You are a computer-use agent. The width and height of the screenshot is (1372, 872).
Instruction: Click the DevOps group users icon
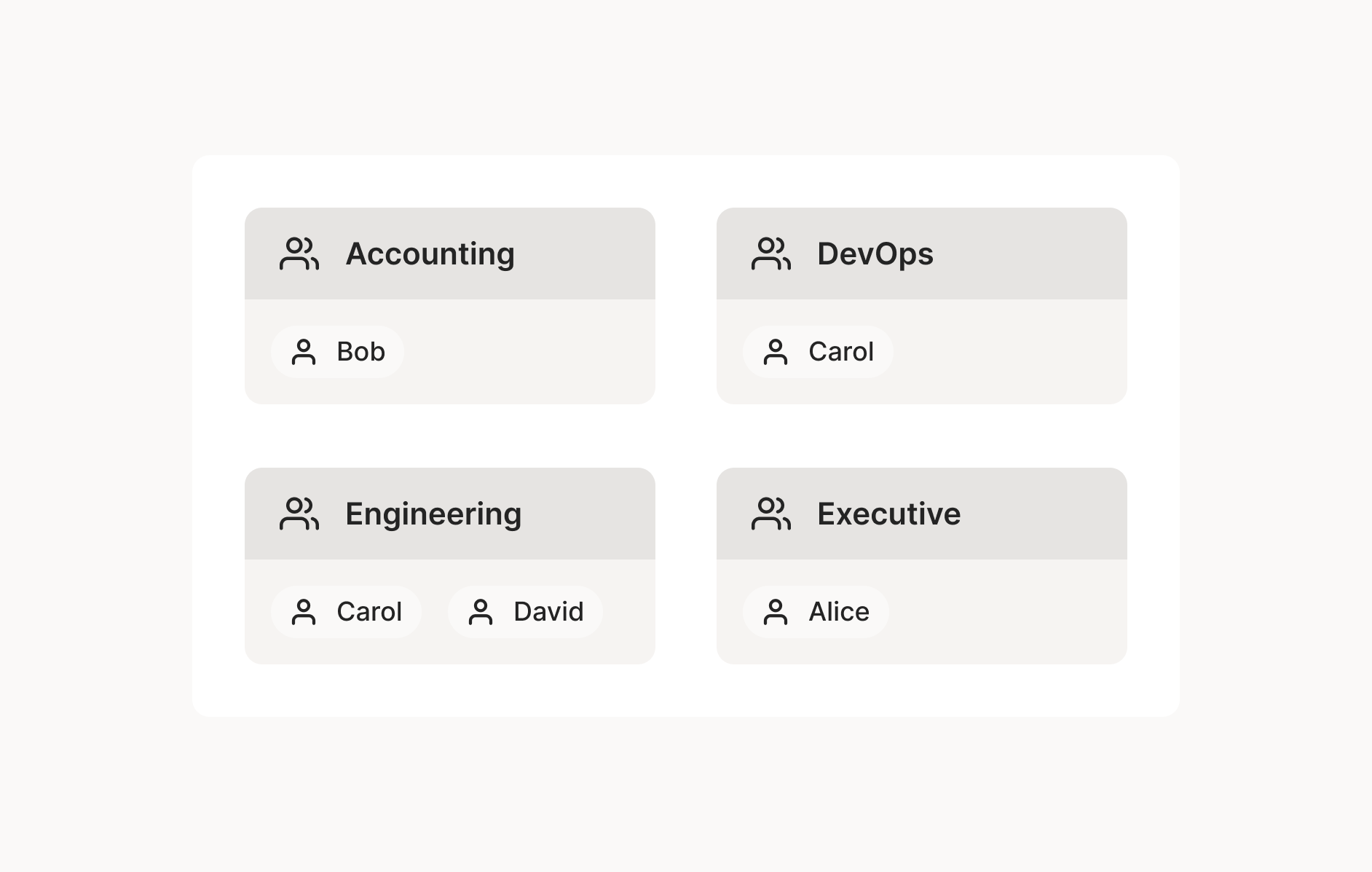771,254
